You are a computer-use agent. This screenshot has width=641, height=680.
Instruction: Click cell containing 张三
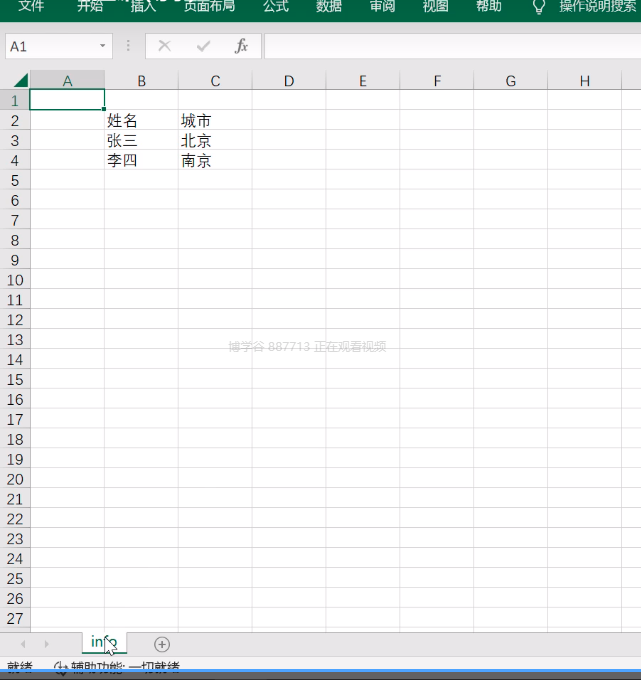coord(141,141)
